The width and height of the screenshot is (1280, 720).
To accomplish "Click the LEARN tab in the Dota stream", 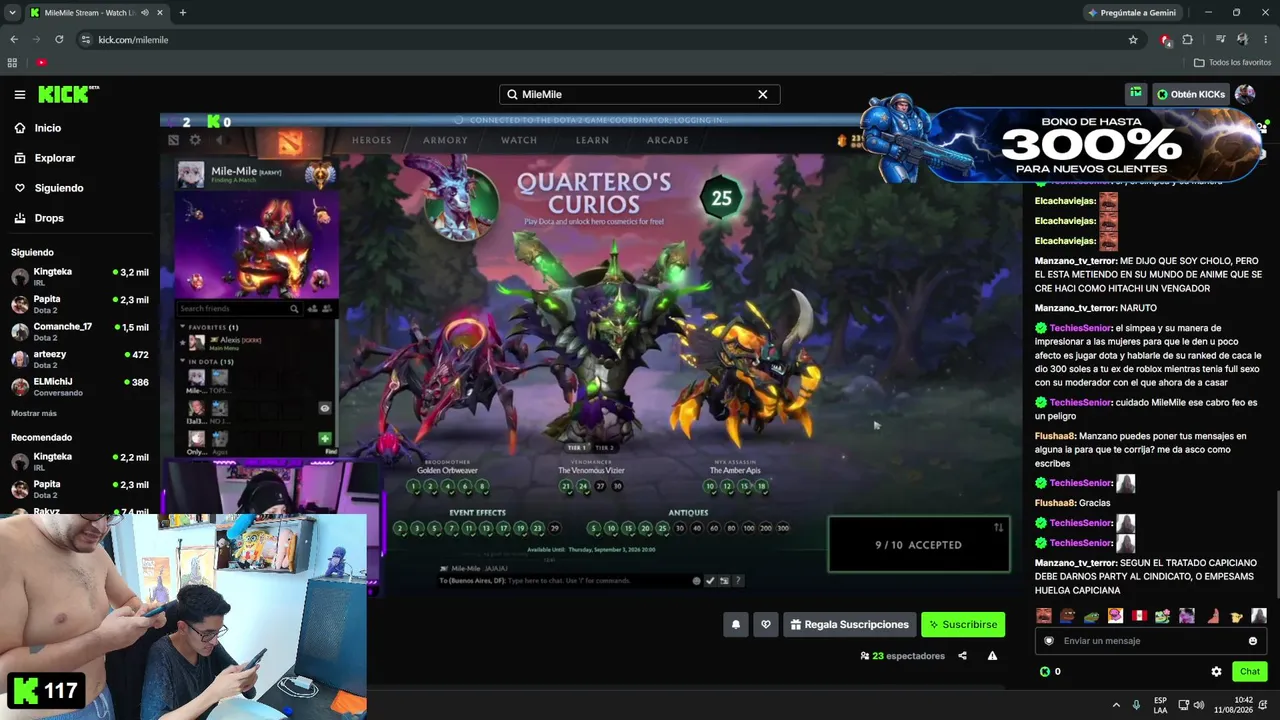I will 592,140.
